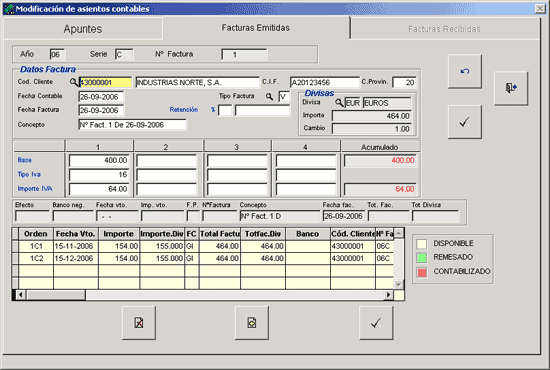This screenshot has height=370, width=550.
Task: Click the Tot. Fac. input field
Action: tap(389, 216)
